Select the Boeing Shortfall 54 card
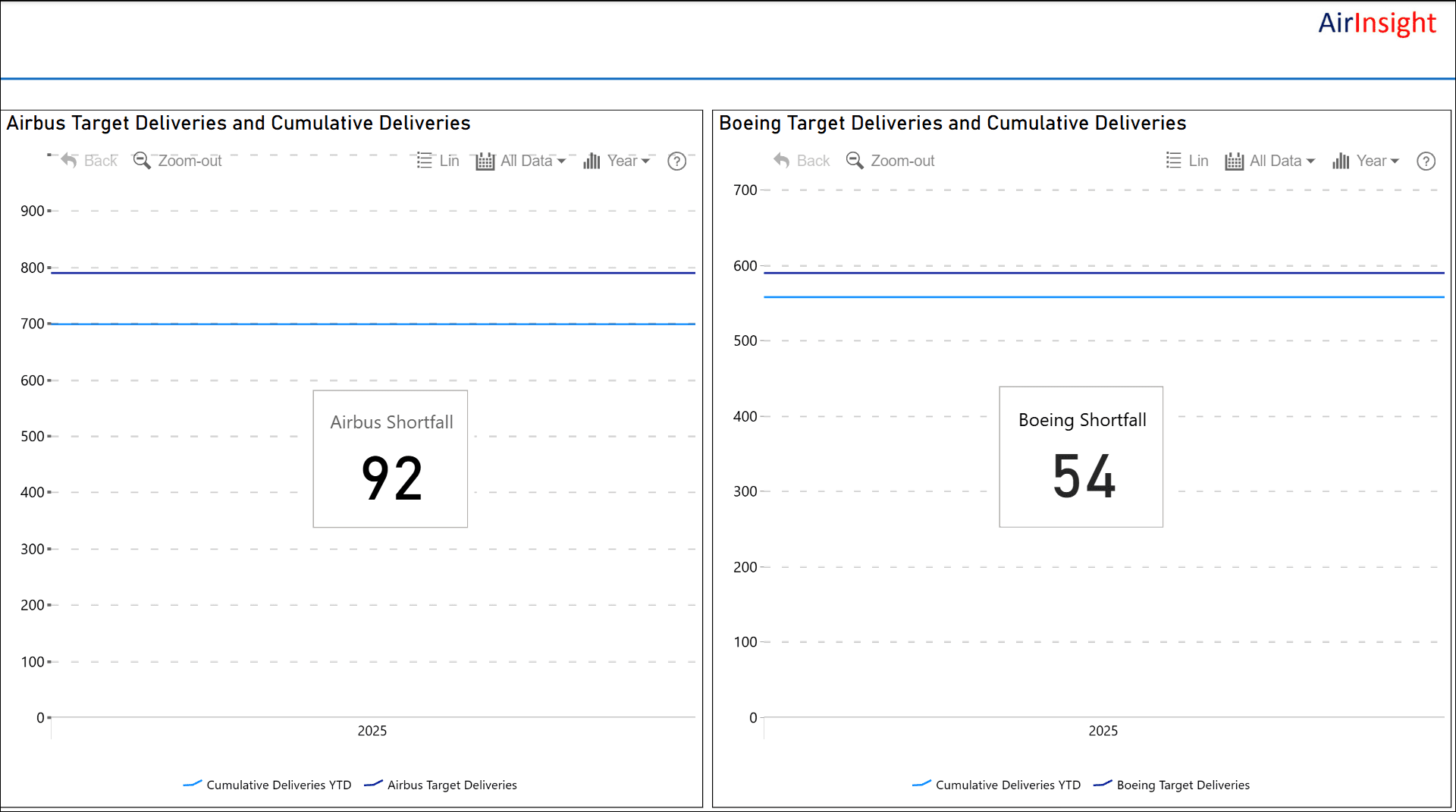Image resolution: width=1456 pixels, height=812 pixels. 1081,457
